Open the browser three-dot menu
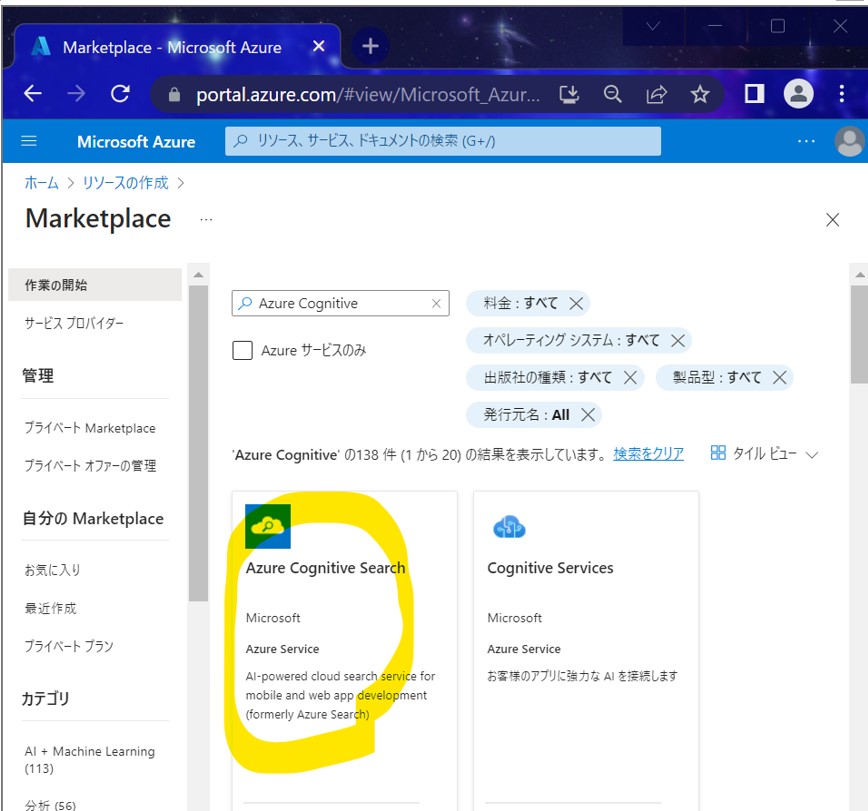Screen dimensions: 868x811 pyautogui.click(x=841, y=94)
